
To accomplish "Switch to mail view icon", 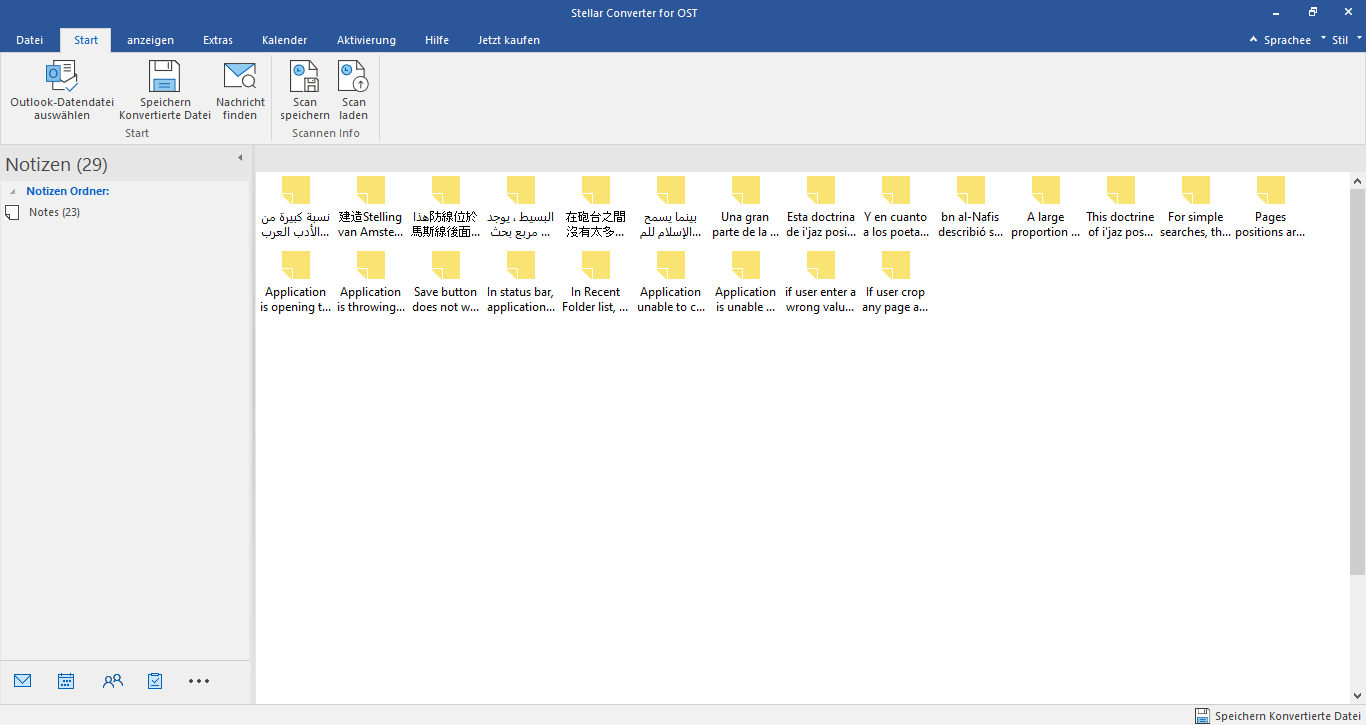I will (x=23, y=681).
